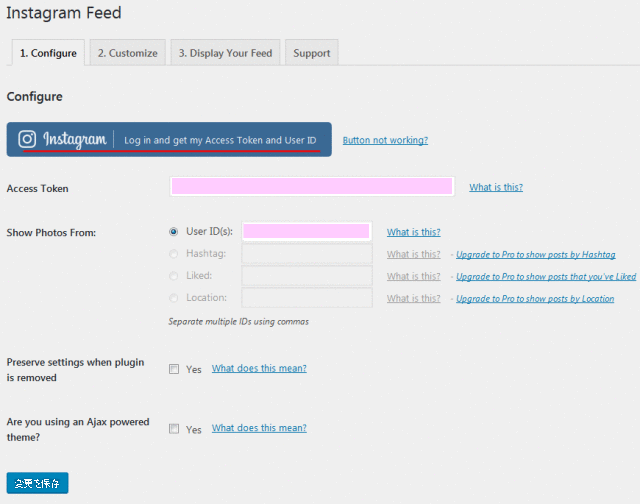The image size is (640, 504).
Task: Check the Ajax powered theme checkbox
Action: (x=174, y=429)
